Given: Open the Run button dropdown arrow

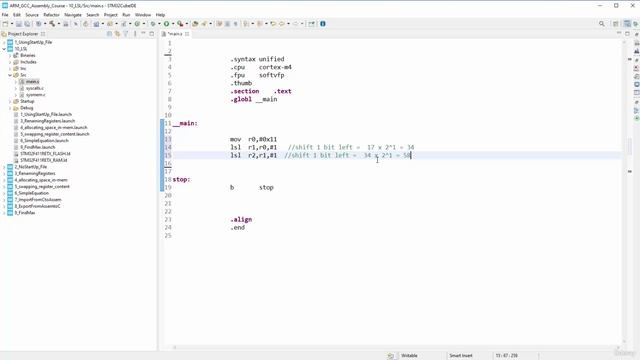Looking at the screenshot, I should point(173,24).
